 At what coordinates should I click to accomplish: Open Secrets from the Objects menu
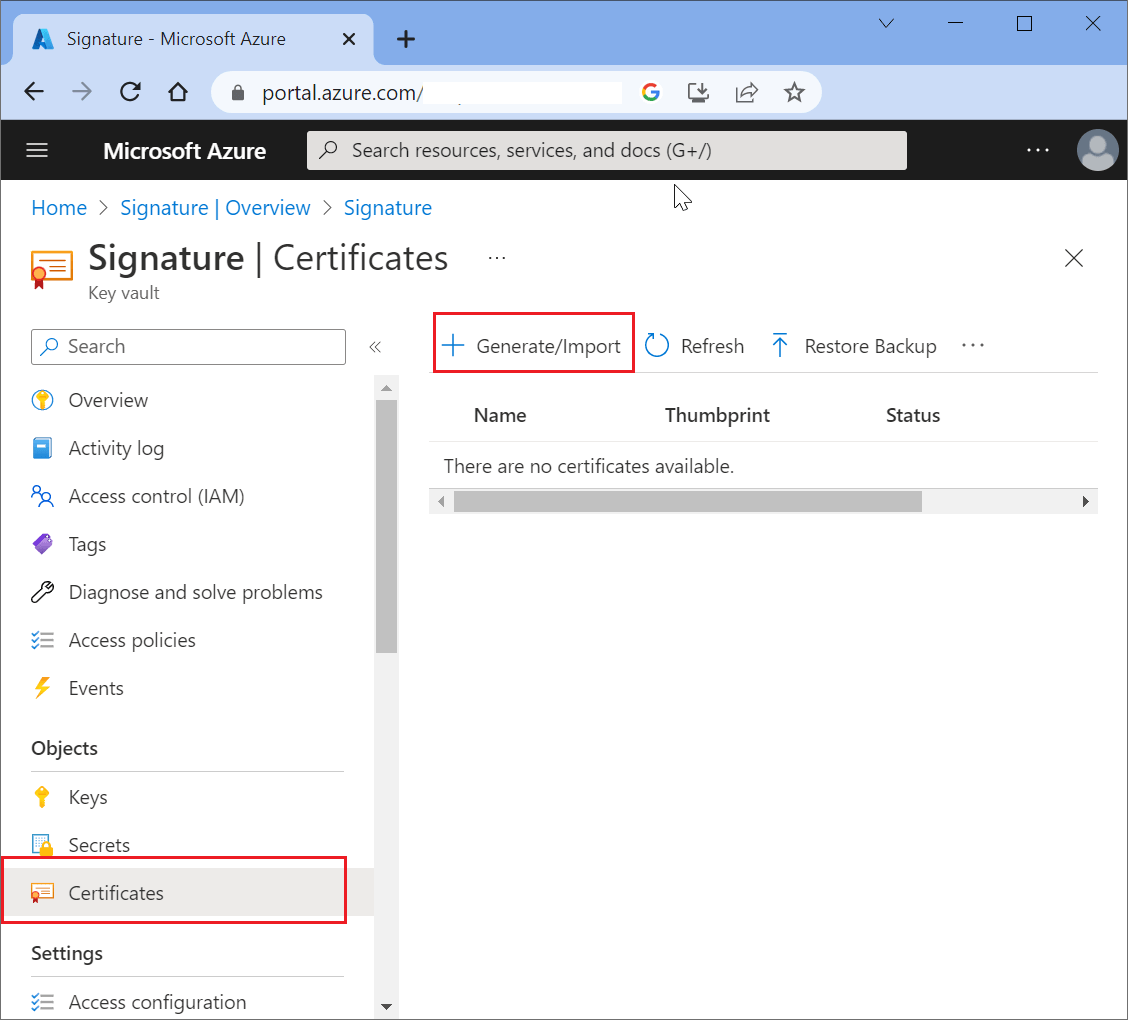tap(99, 845)
